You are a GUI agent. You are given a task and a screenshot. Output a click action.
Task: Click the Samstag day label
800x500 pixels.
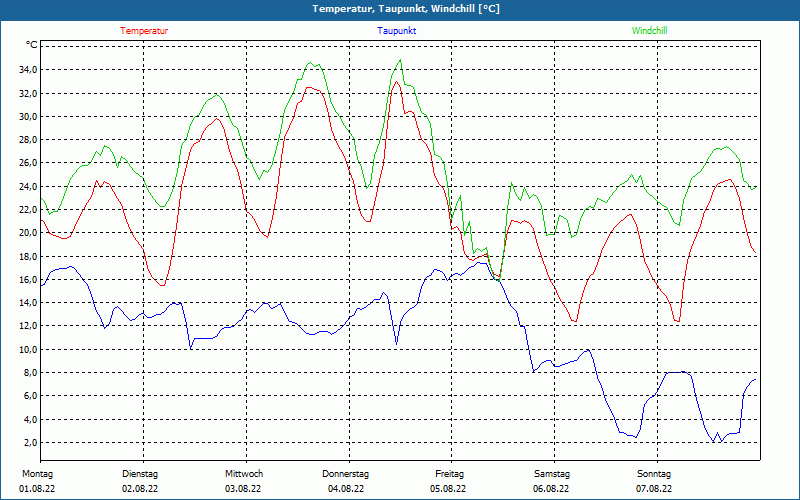tap(552, 474)
